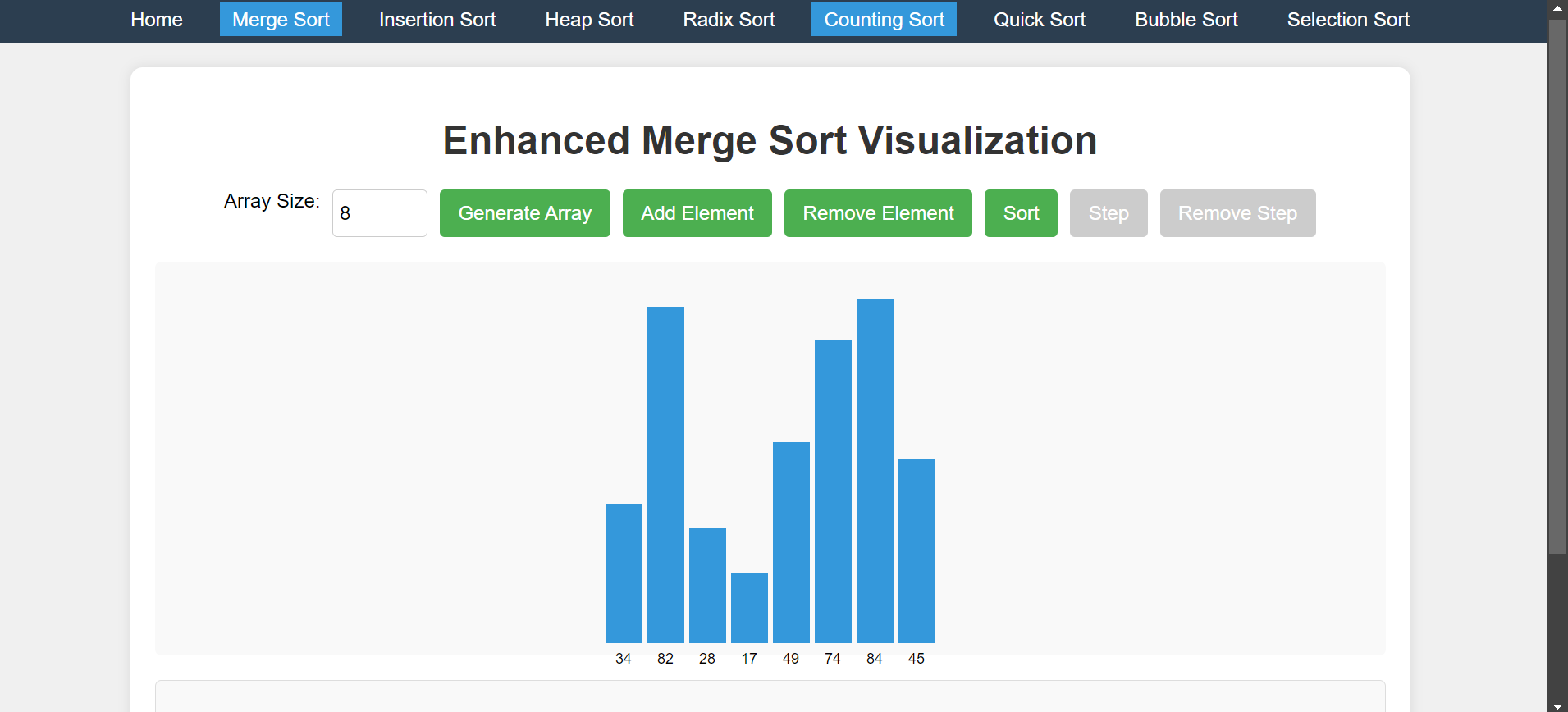Click the Add Element button
Viewport: 1568px width, 712px height.
click(x=697, y=213)
